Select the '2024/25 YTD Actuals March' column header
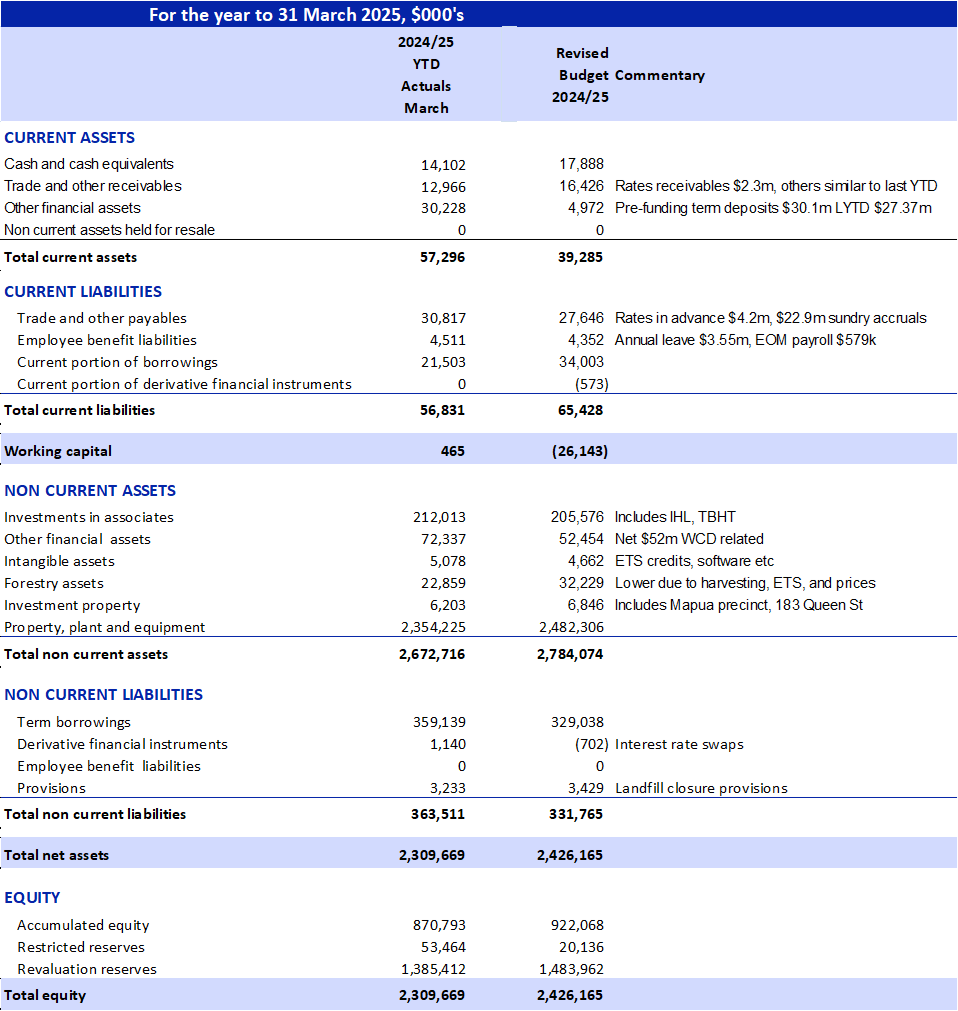Image resolution: width=958 pixels, height=1011 pixels. coord(426,75)
